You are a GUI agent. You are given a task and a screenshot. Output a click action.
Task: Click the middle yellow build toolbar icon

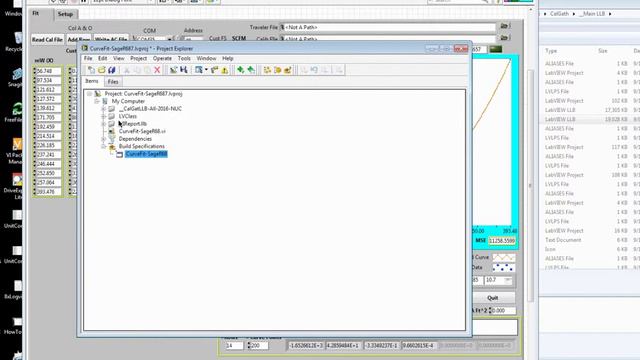[x=278, y=70]
